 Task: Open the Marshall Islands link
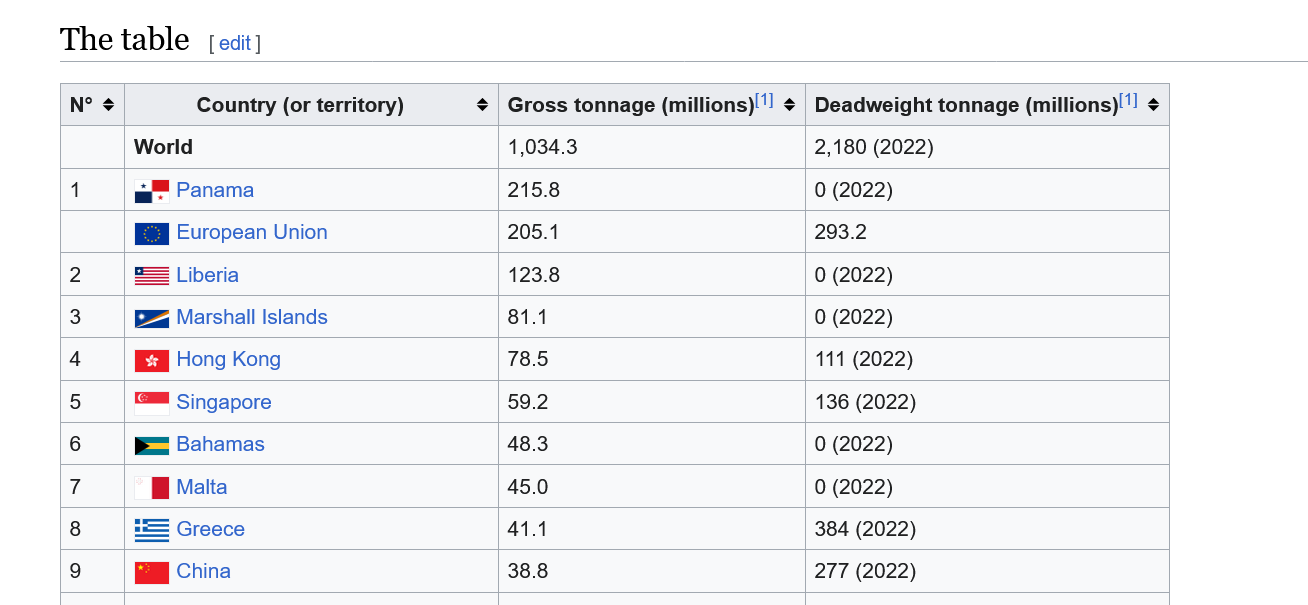[x=252, y=317]
